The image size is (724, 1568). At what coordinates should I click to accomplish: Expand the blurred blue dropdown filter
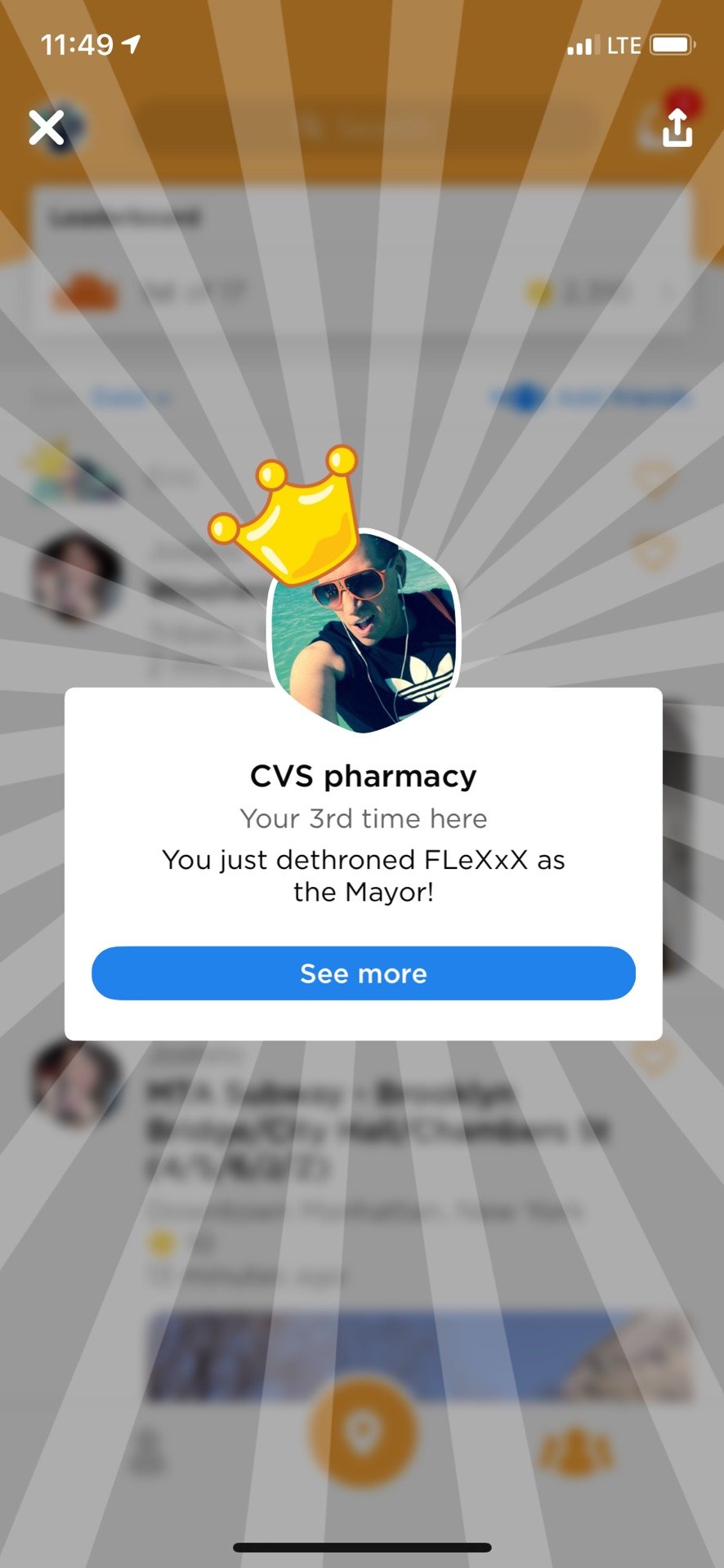click(x=129, y=398)
